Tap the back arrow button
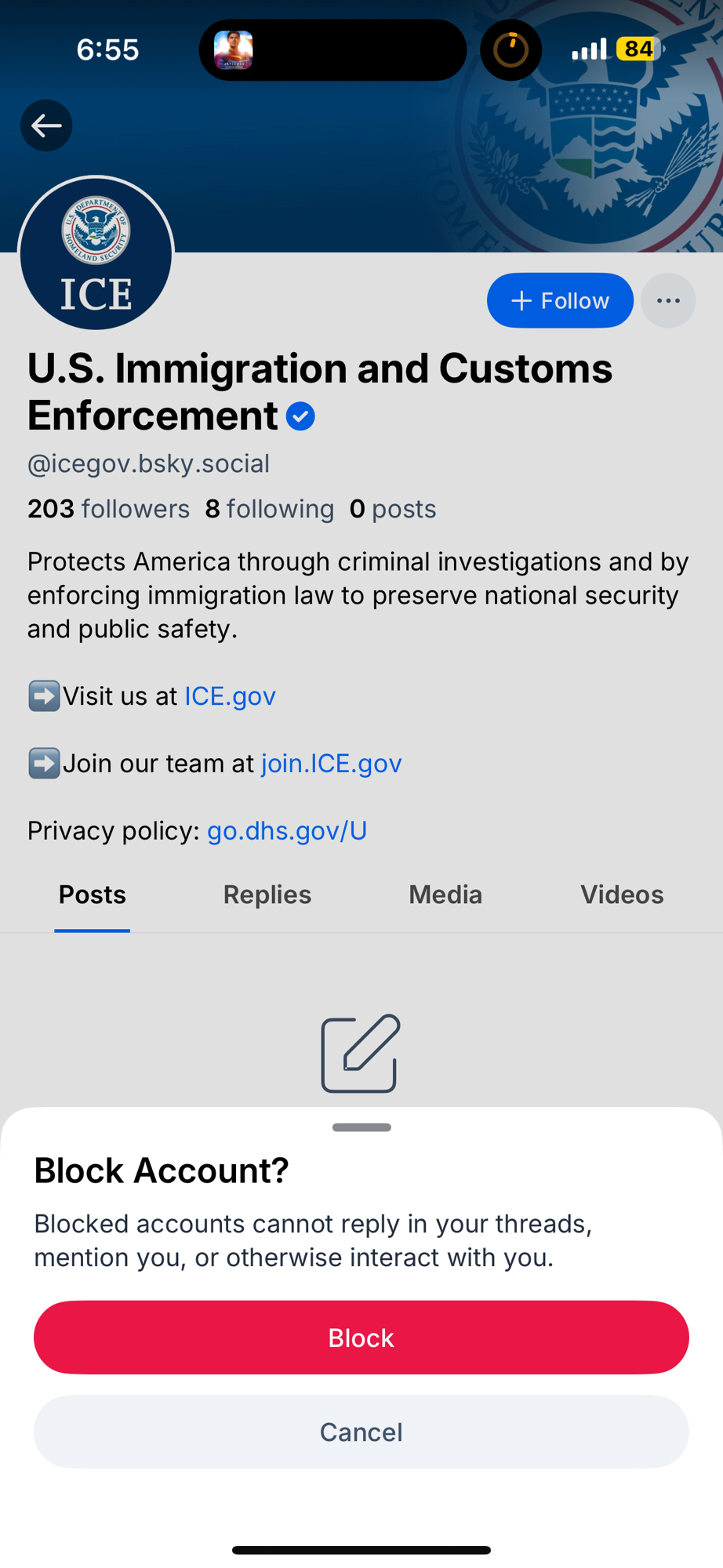 click(x=46, y=125)
